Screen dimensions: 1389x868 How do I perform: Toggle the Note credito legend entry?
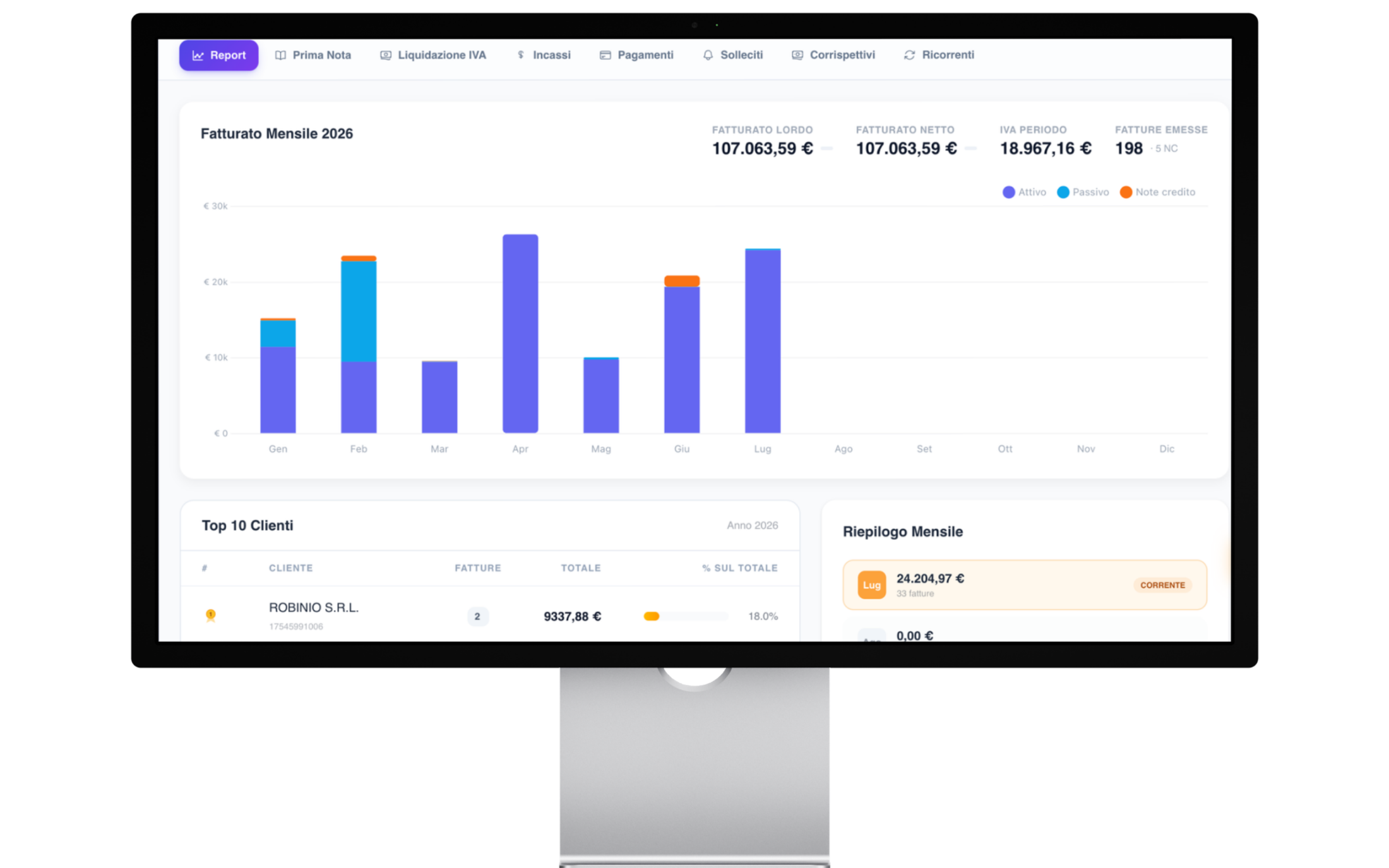1157,192
